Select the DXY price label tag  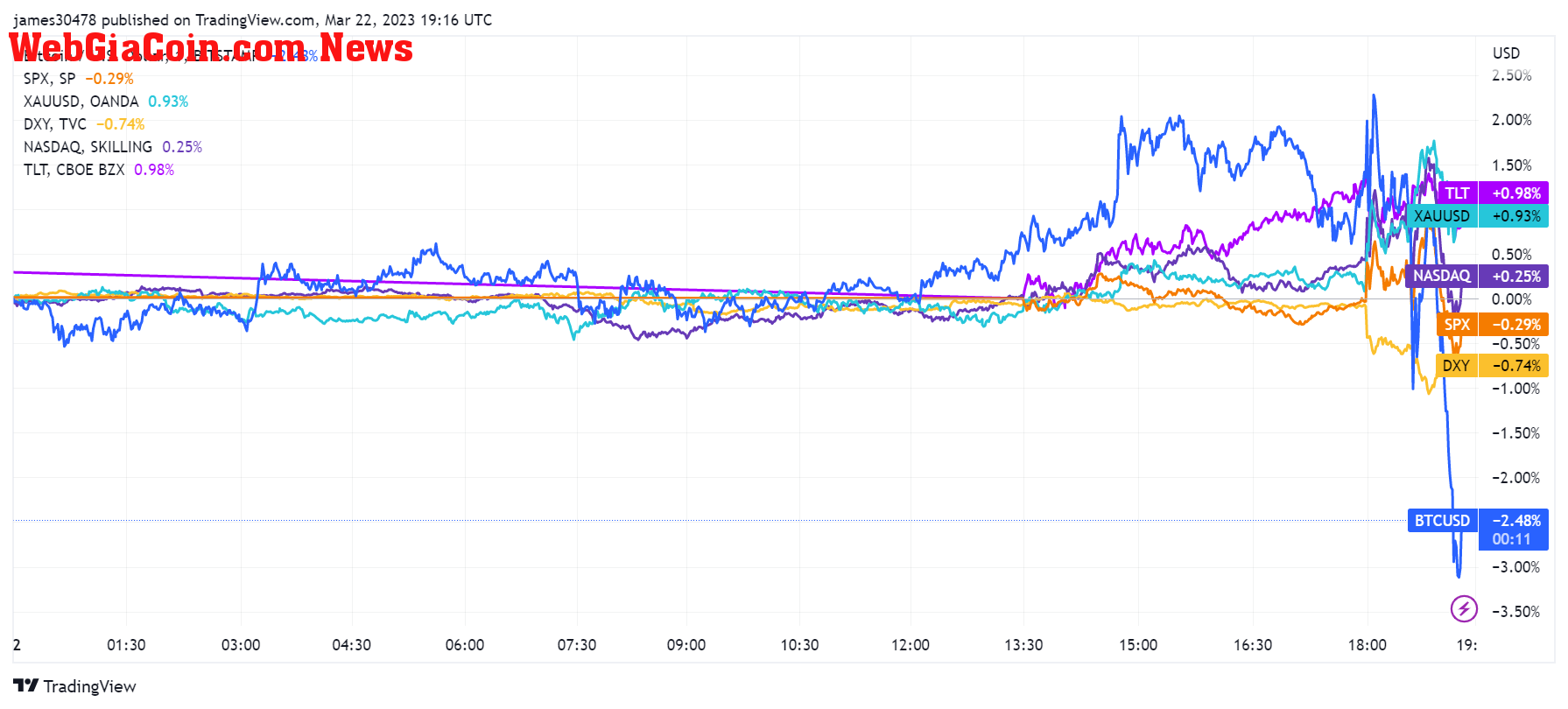(x=1457, y=366)
